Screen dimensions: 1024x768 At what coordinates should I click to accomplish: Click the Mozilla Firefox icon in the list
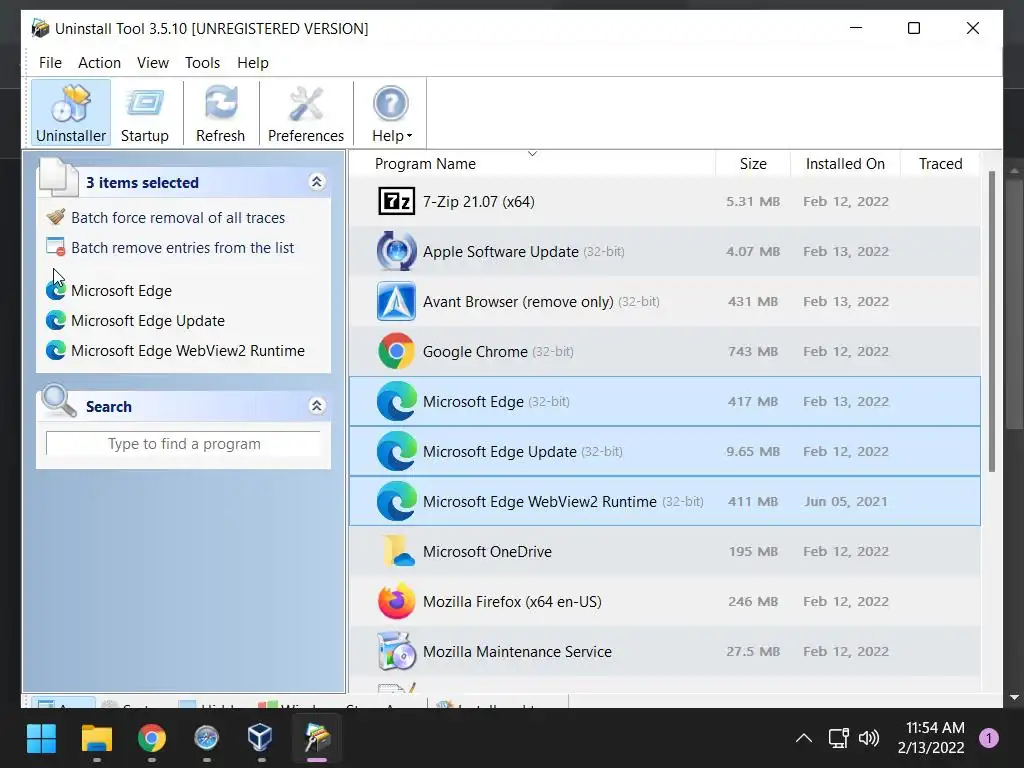(396, 601)
